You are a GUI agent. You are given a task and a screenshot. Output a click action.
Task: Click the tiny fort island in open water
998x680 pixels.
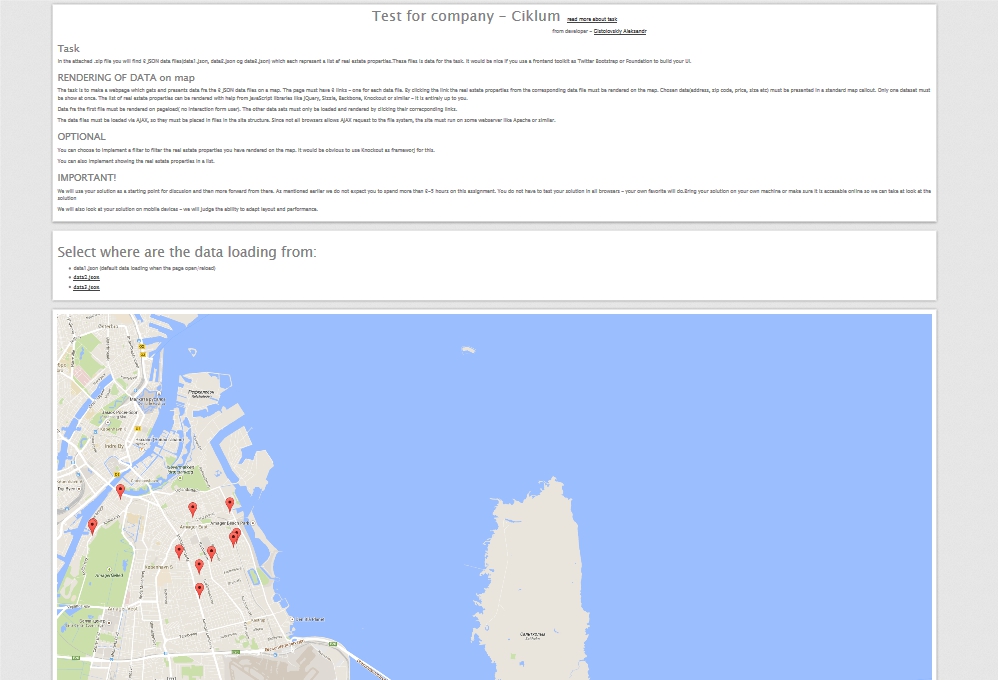point(468,349)
